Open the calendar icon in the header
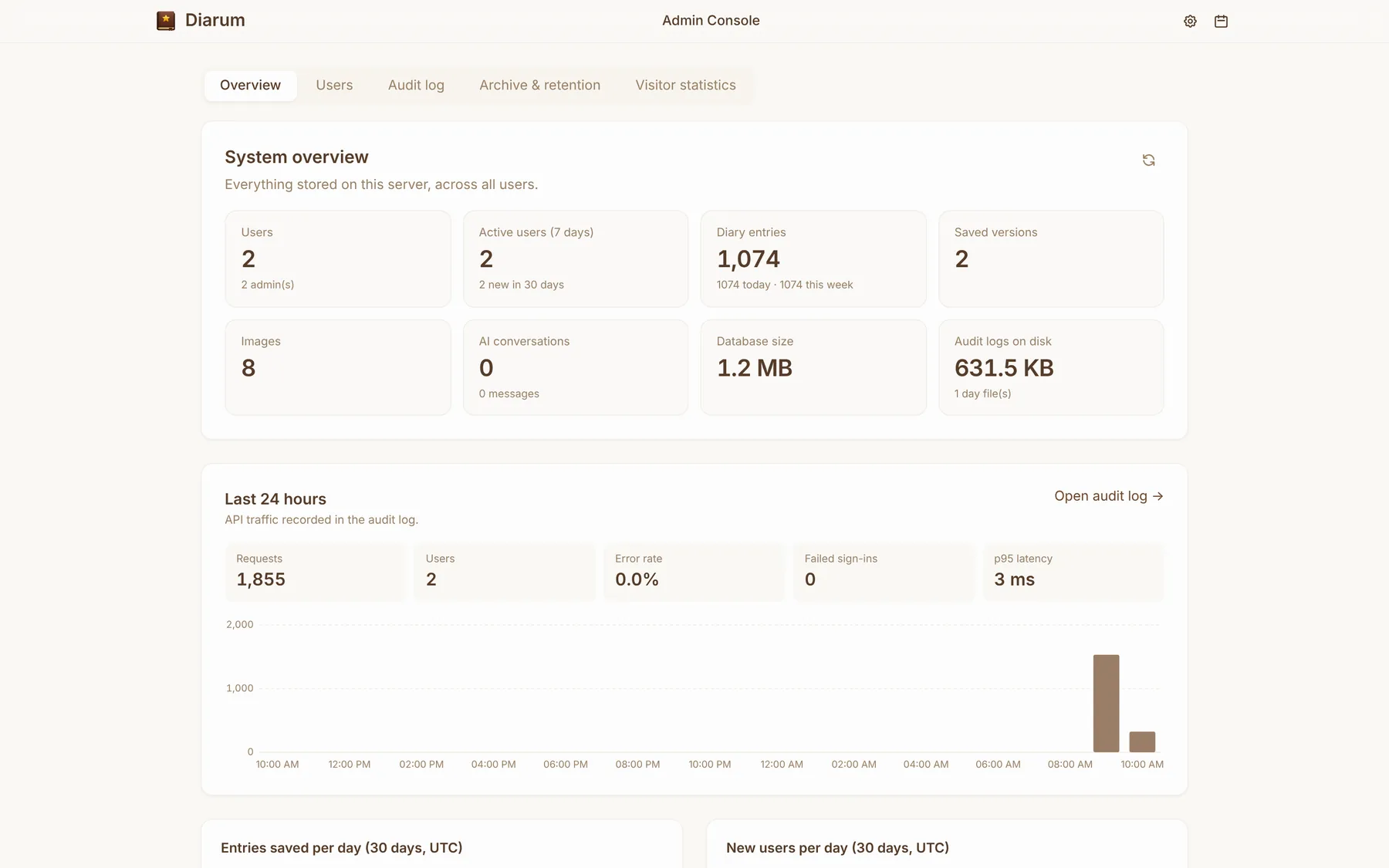 click(x=1221, y=22)
